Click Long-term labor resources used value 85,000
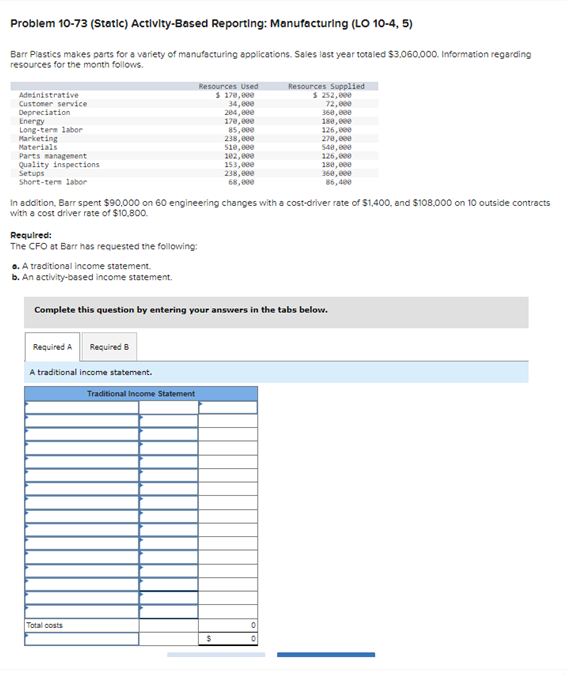Screen dimensions: 567x676 point(241,130)
